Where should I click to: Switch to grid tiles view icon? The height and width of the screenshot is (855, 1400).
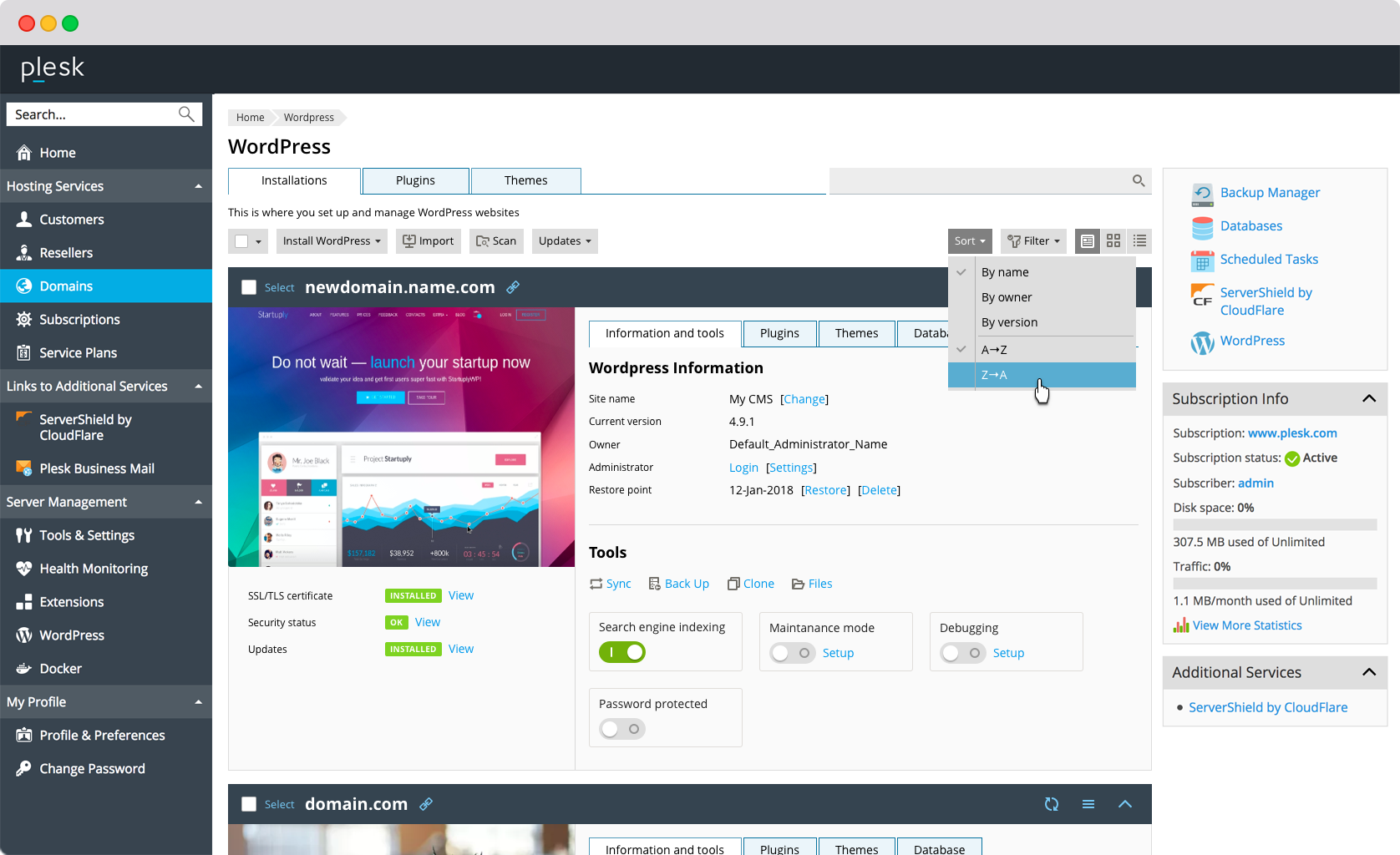pos(1113,241)
